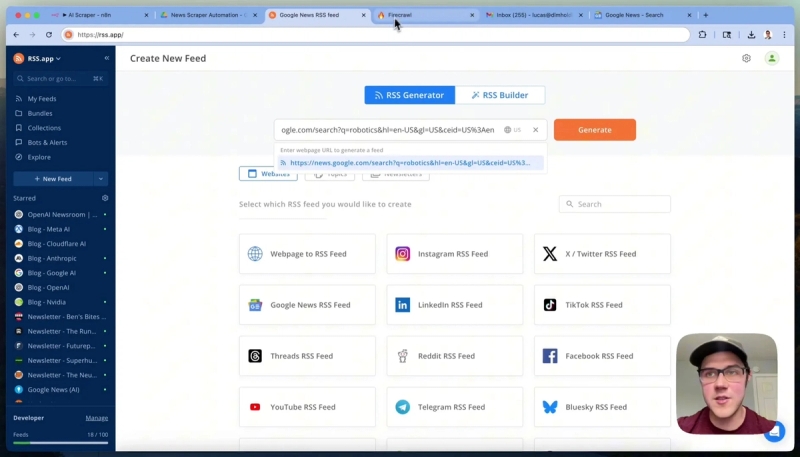Choose Google News RSS Feed card
The image size is (800, 457).
[307, 304]
